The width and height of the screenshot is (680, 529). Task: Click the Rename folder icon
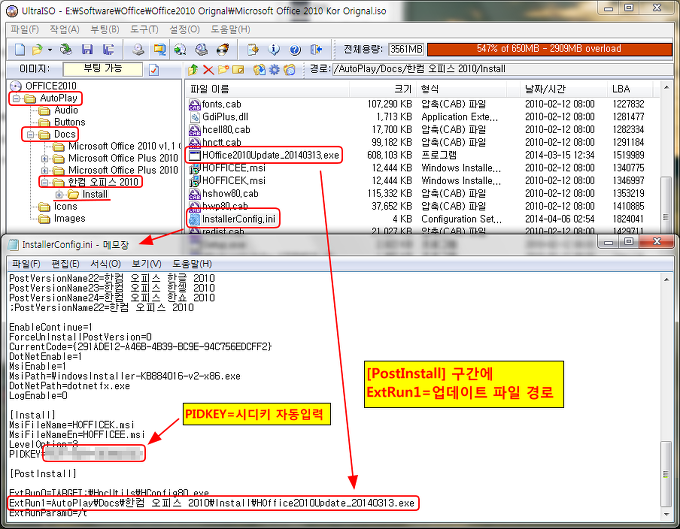[238, 69]
